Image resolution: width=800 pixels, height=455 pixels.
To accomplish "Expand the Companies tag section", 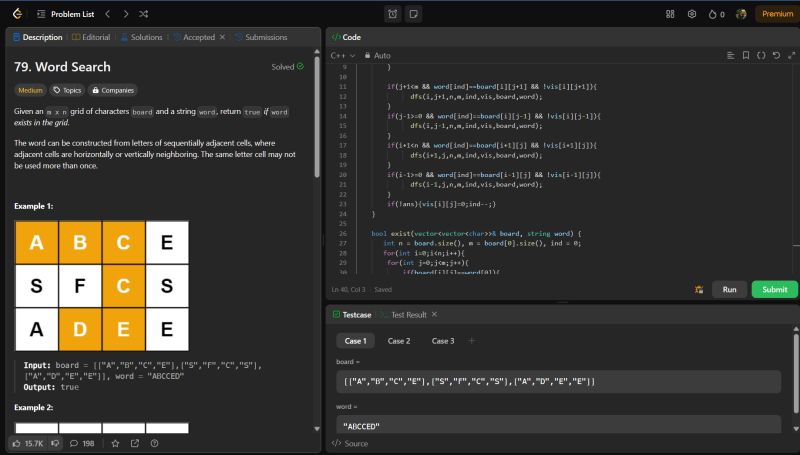I will [x=113, y=90].
